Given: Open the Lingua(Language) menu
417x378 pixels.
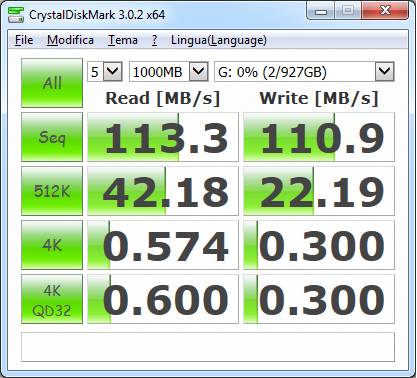Looking at the screenshot, I should tap(219, 40).
